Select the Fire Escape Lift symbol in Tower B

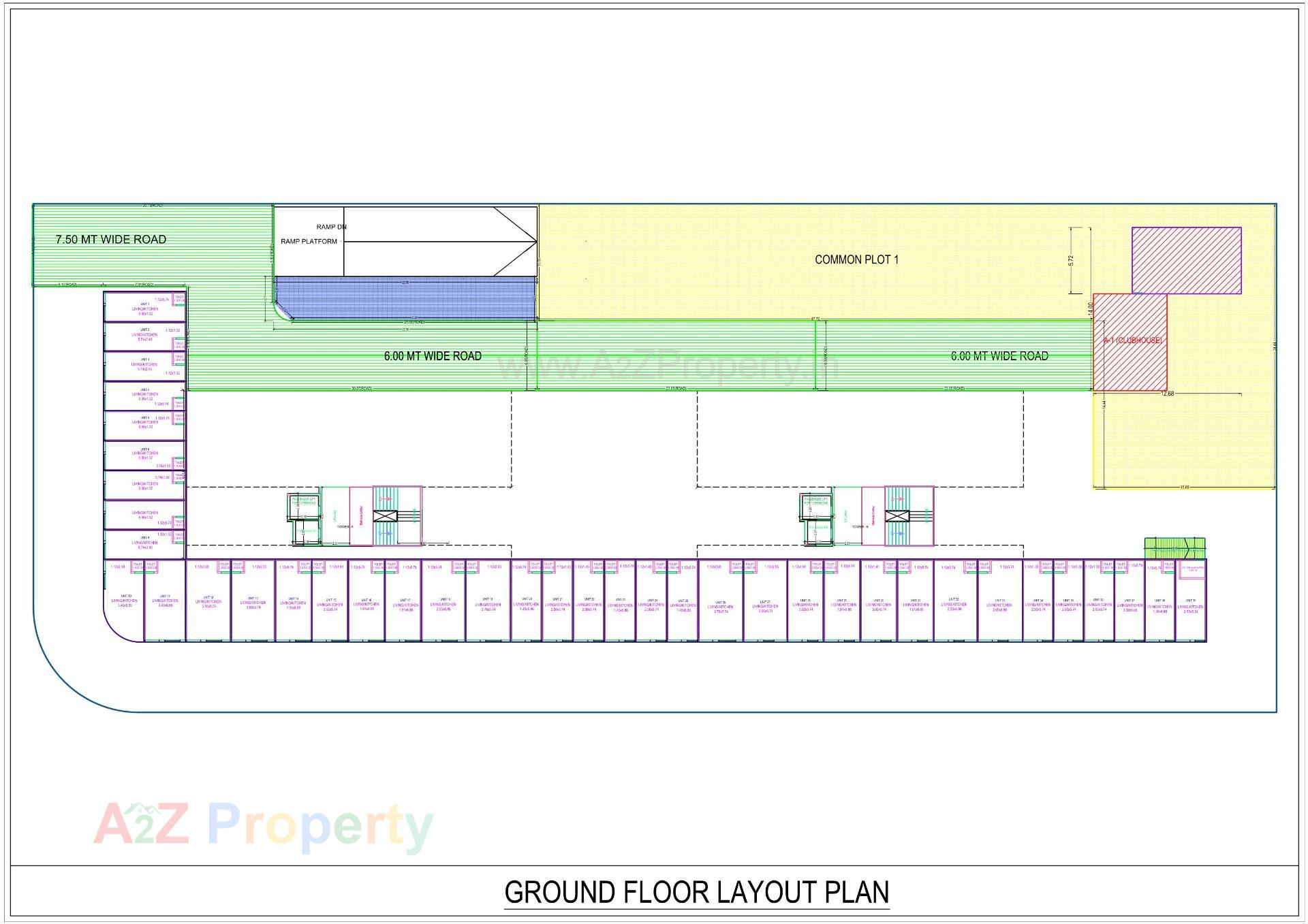[x=819, y=526]
